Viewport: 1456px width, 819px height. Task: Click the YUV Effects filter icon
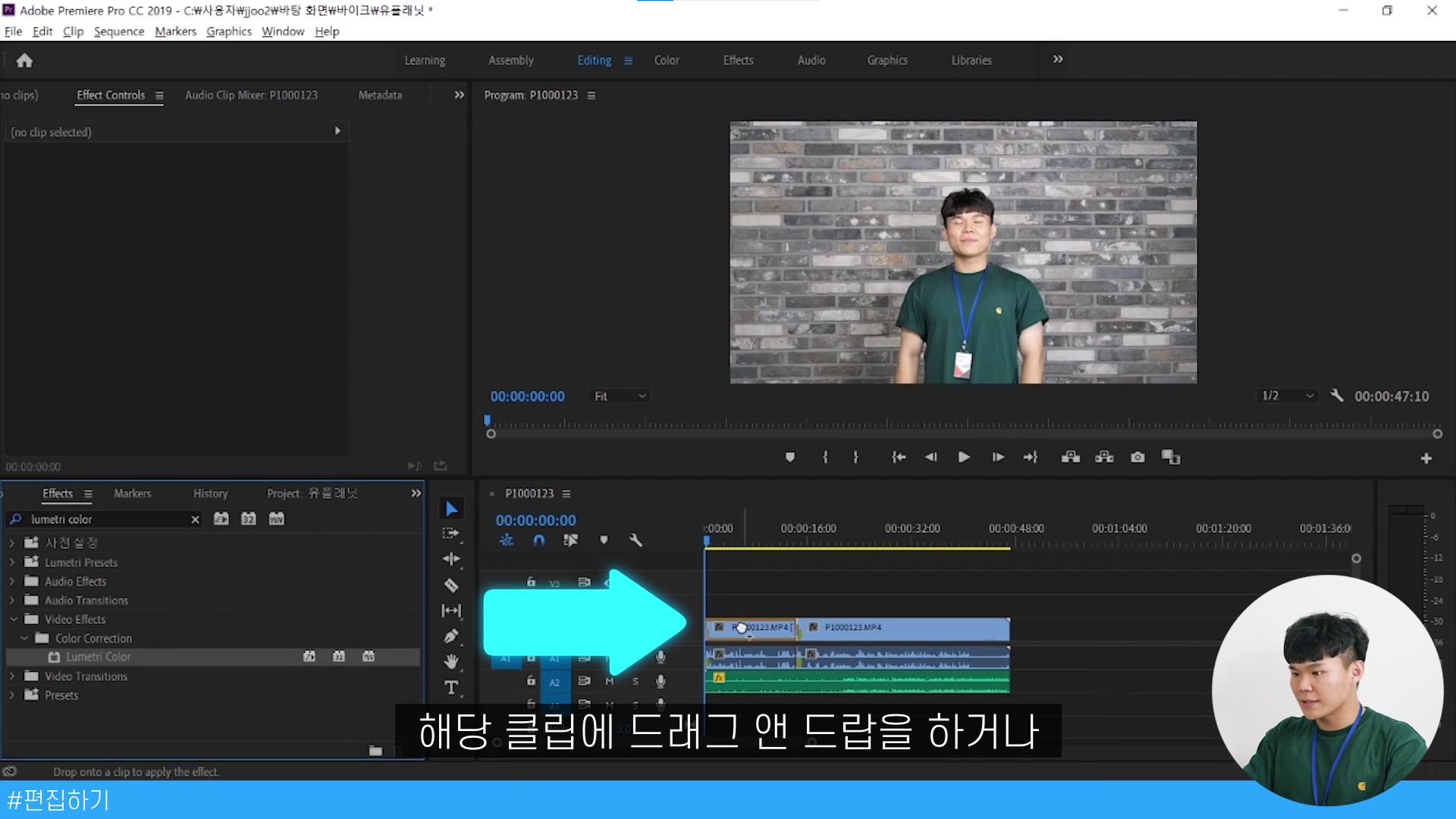[x=277, y=519]
